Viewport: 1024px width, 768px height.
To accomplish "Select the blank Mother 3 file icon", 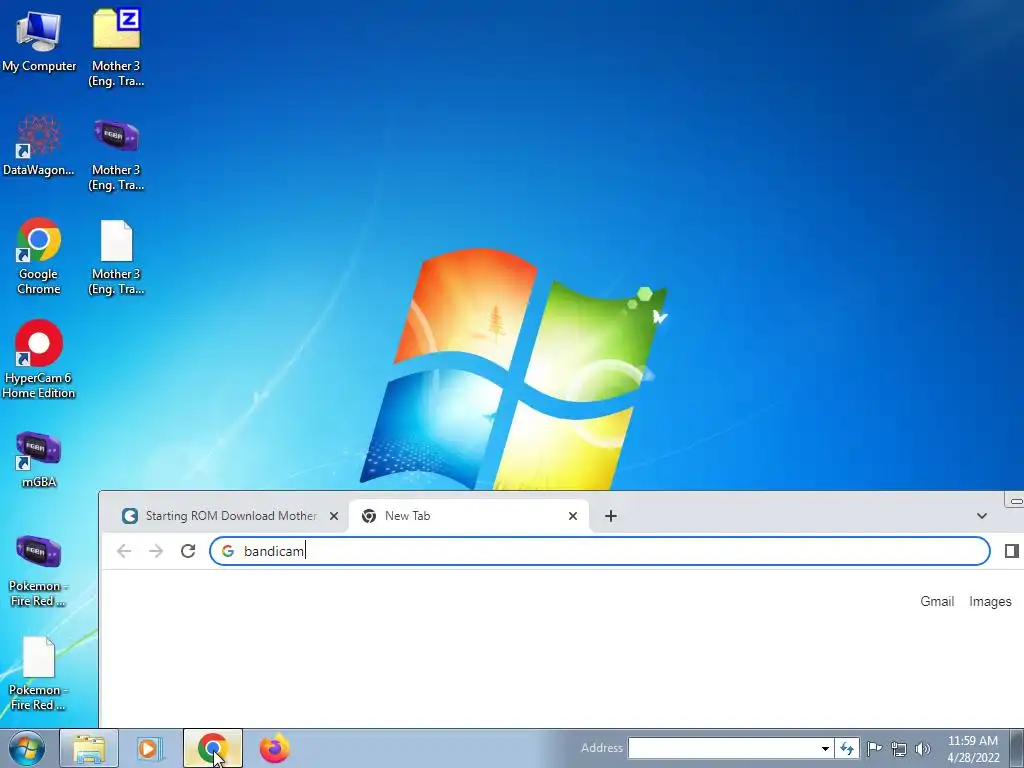I will point(116,257).
